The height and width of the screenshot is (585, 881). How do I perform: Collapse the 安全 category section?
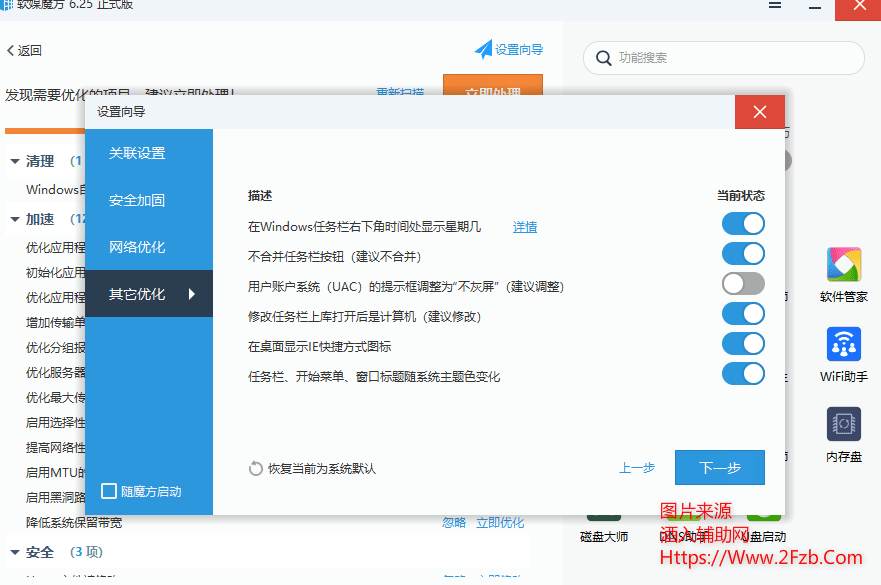15,552
